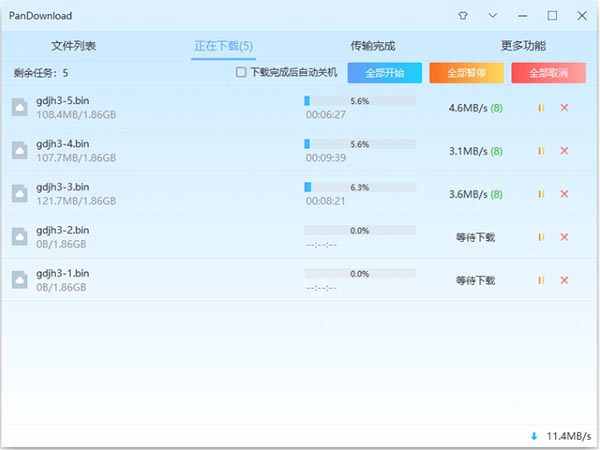Pause the gdjh3-5.bin download
The image size is (600, 450).
click(x=541, y=108)
